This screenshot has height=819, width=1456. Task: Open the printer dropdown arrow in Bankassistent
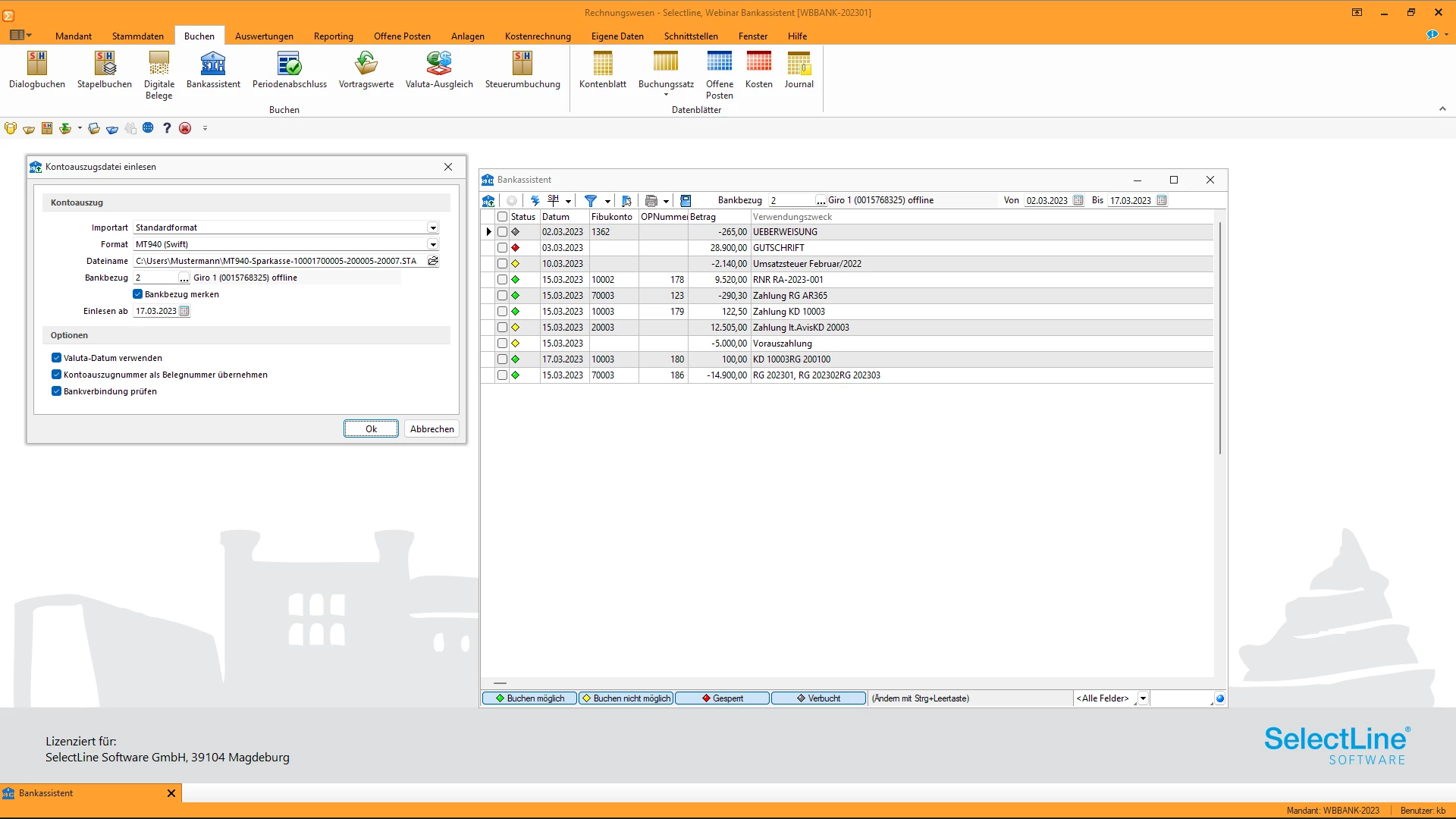coord(667,202)
